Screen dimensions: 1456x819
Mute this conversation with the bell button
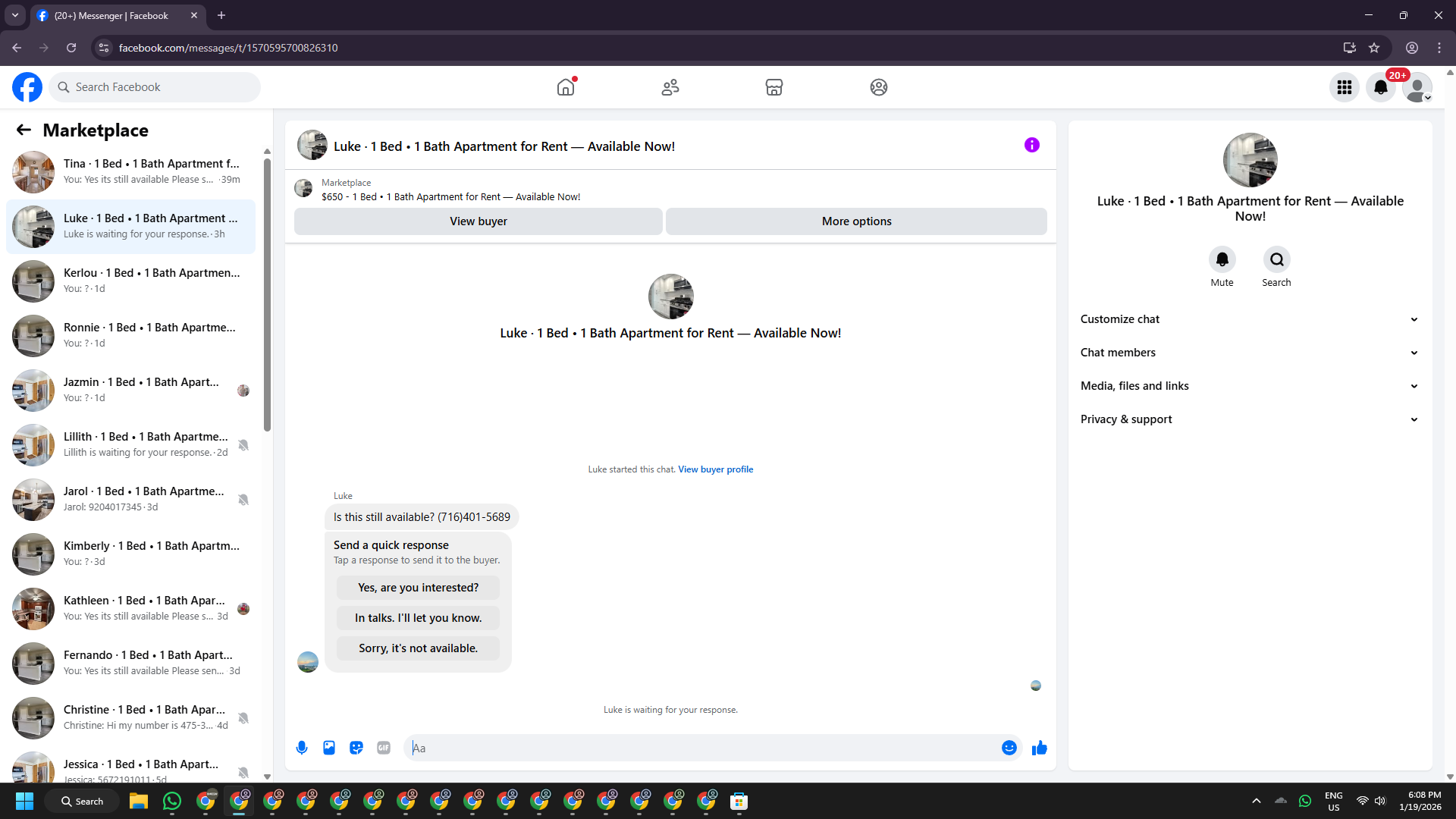[x=1222, y=260]
